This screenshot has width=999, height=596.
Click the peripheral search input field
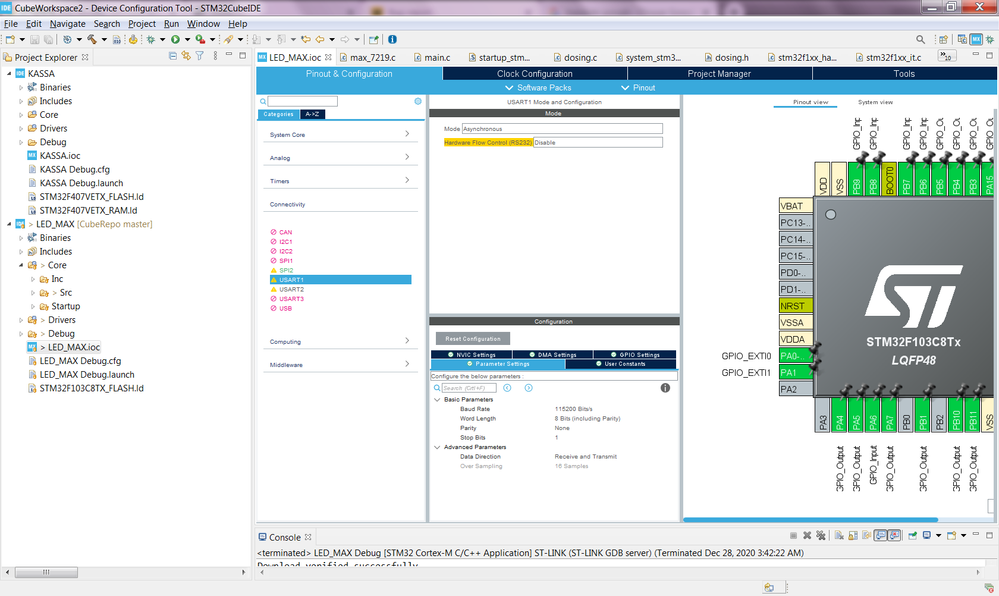pyautogui.click(x=303, y=101)
